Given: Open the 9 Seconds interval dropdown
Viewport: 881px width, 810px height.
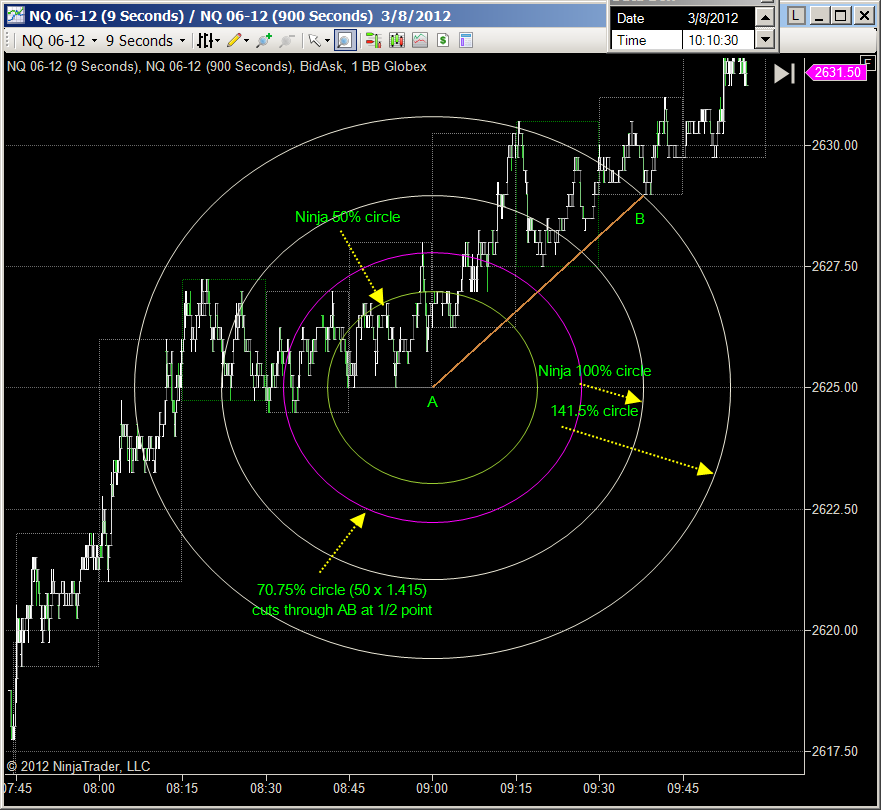Looking at the screenshot, I should tap(146, 41).
